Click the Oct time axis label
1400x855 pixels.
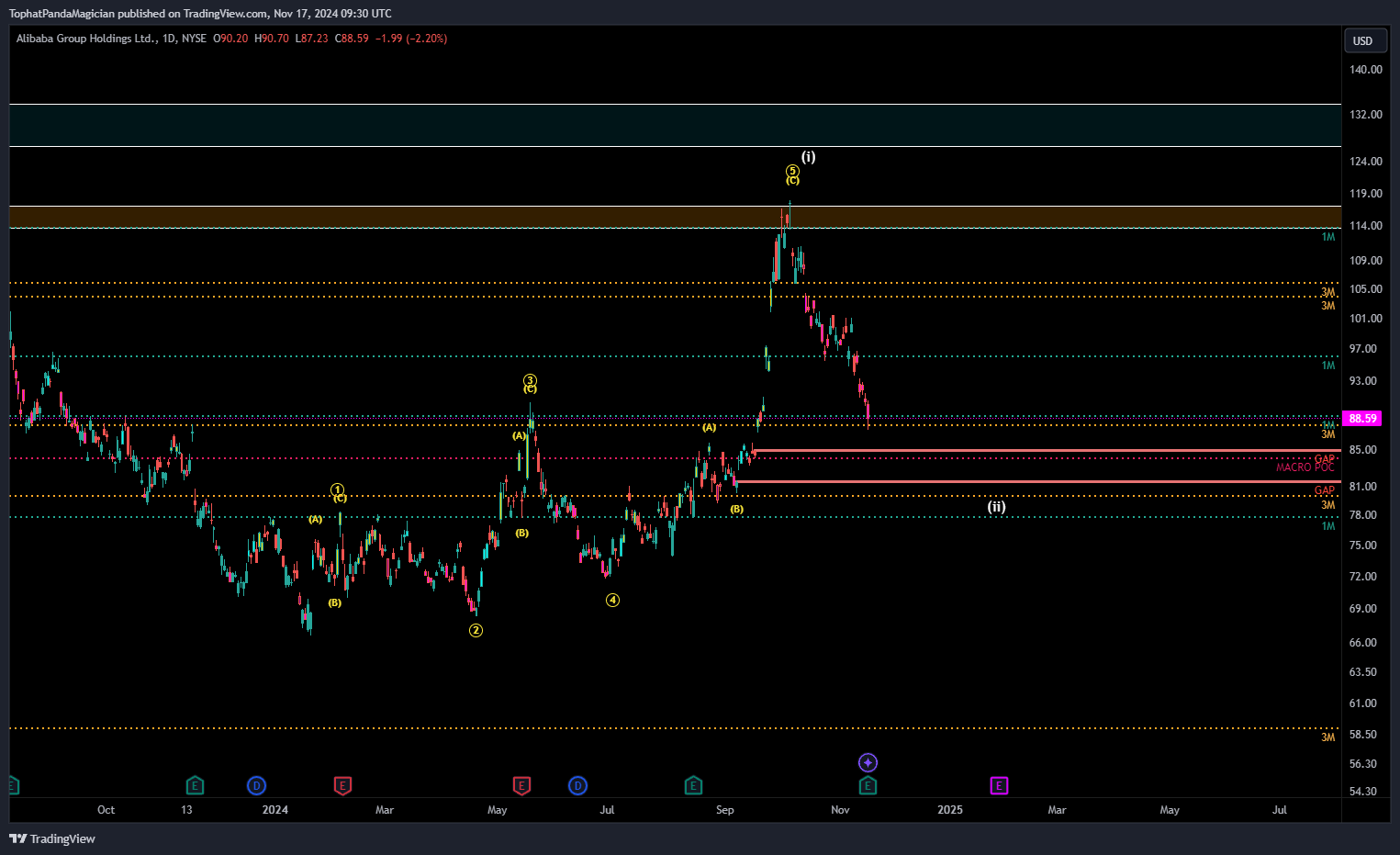[106, 809]
